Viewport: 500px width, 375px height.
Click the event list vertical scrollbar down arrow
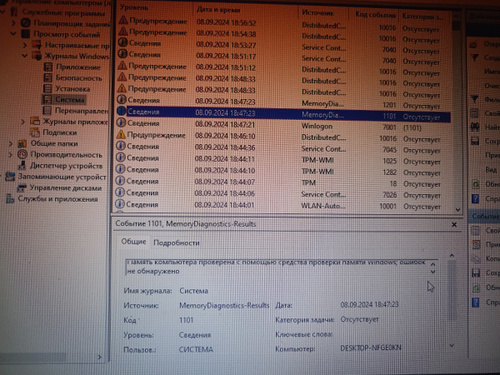click(x=458, y=210)
